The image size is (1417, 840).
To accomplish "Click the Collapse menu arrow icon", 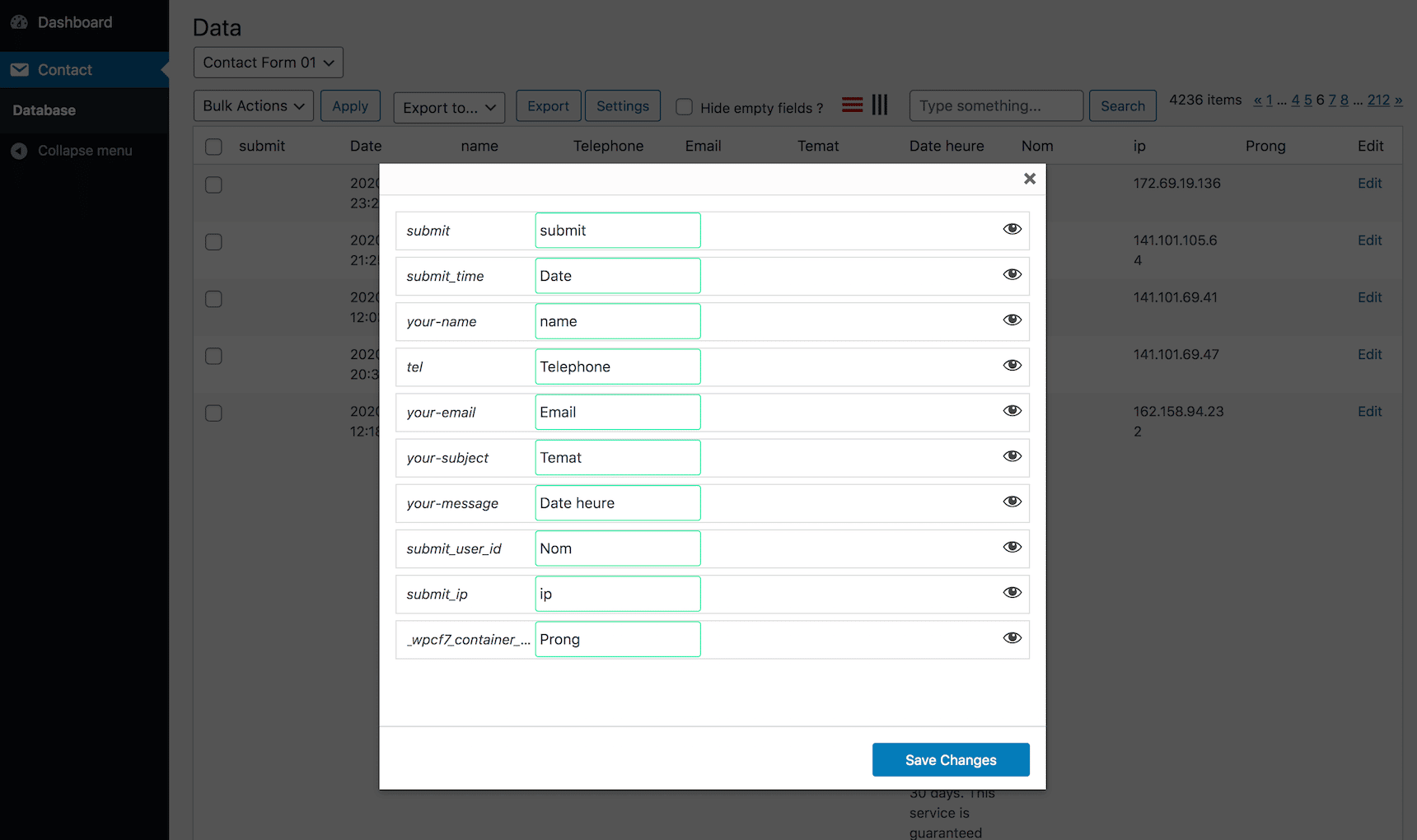I will click(18, 150).
